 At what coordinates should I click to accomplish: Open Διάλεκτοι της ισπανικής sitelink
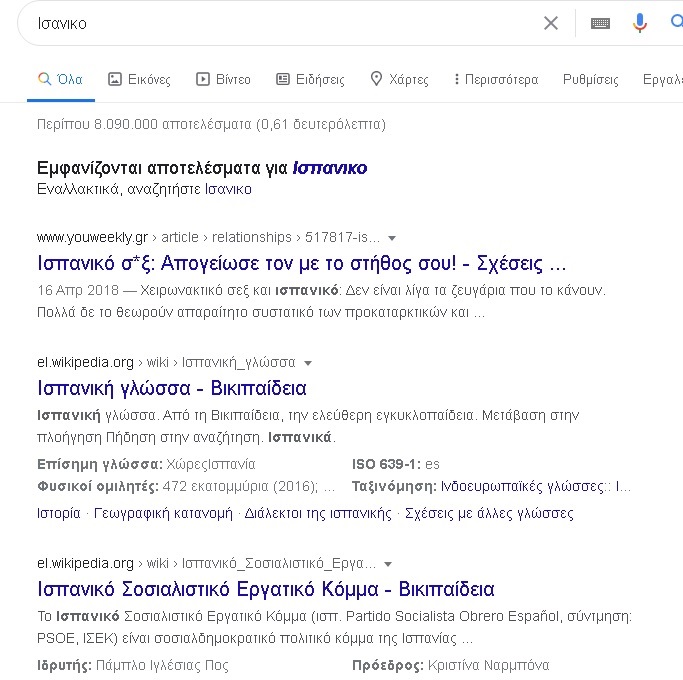coord(319,513)
